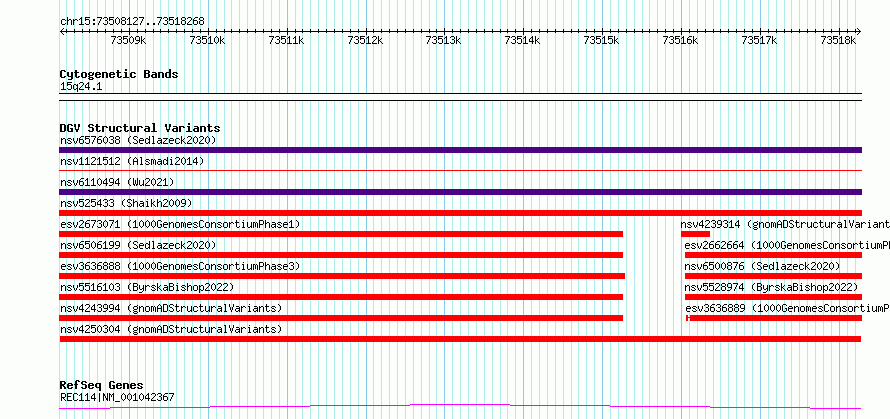
Task: Click the red bar under nsv4250304
Action: coord(460,339)
